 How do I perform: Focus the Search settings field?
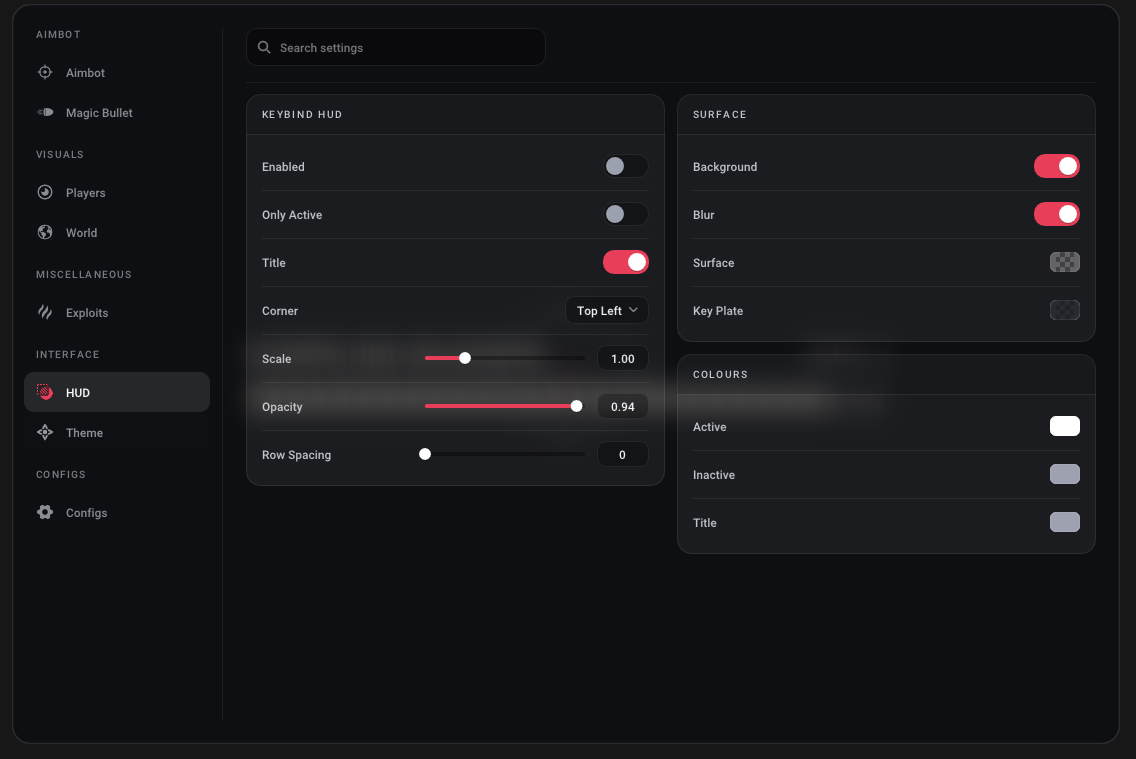396,47
